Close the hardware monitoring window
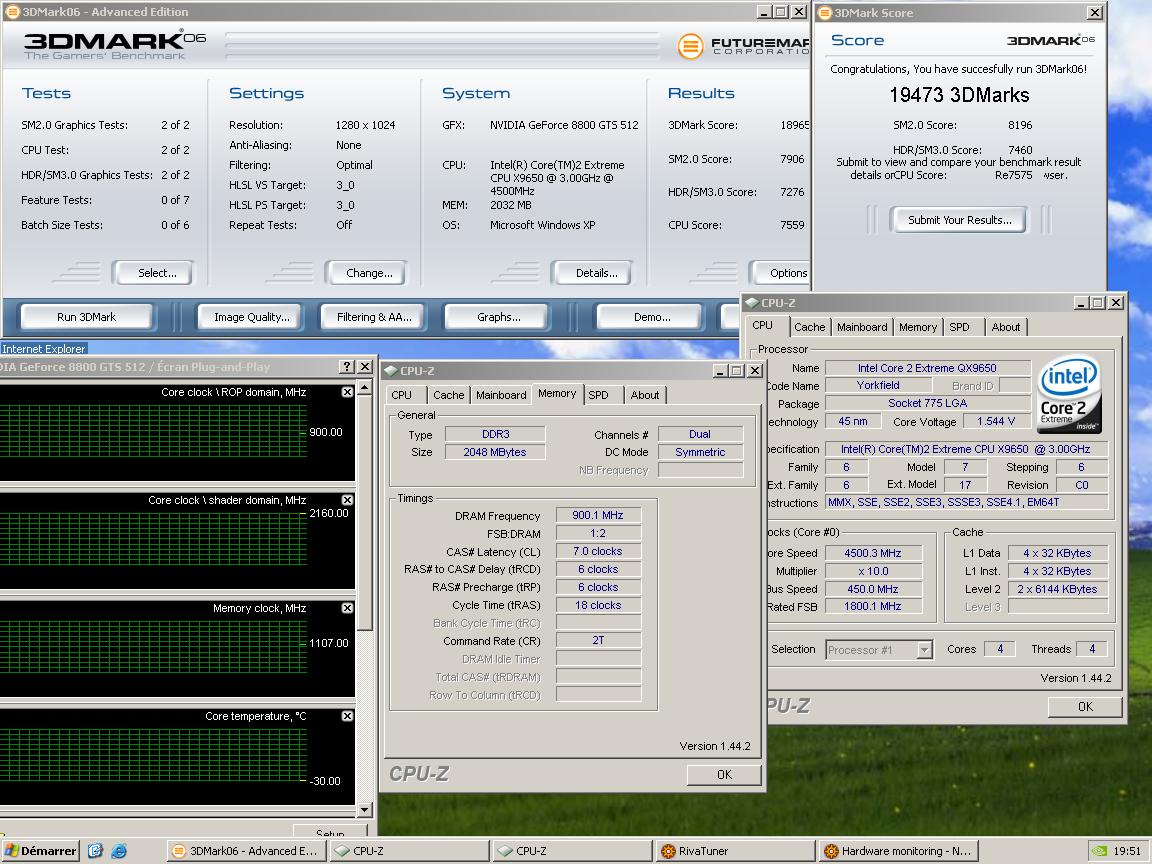 (365, 367)
